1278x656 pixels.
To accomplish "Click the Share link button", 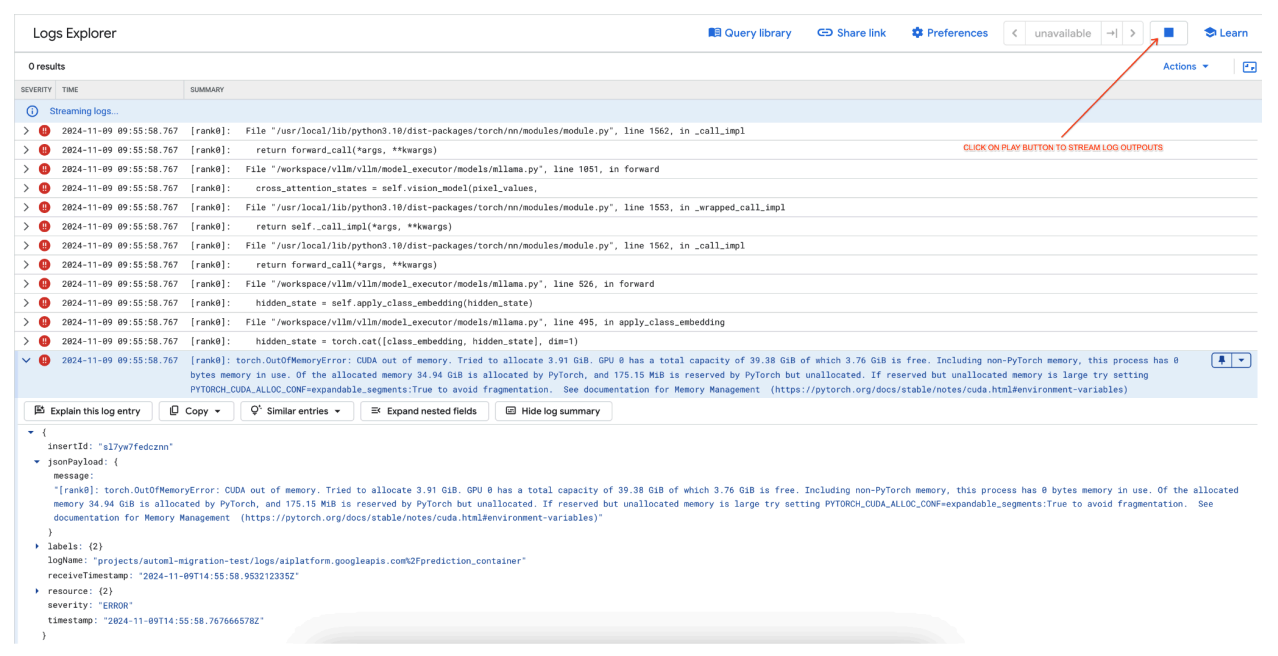I will pos(851,33).
